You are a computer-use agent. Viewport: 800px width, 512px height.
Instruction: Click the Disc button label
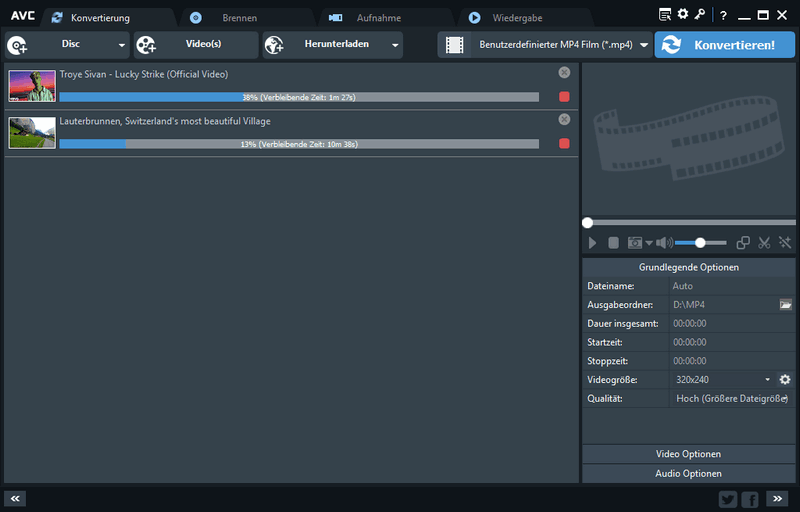point(71,44)
